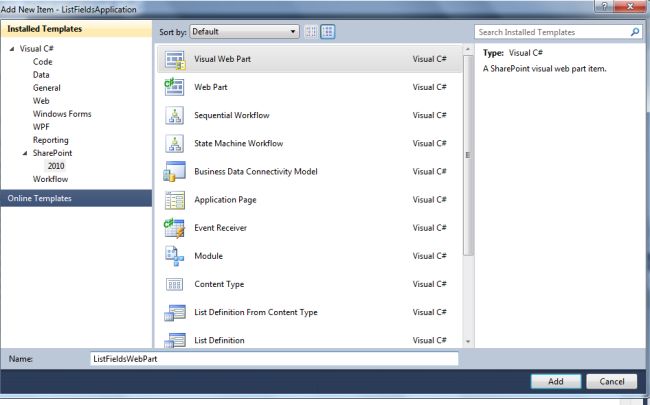Select the Code category
The width and height of the screenshot is (650, 405).
click(x=43, y=62)
